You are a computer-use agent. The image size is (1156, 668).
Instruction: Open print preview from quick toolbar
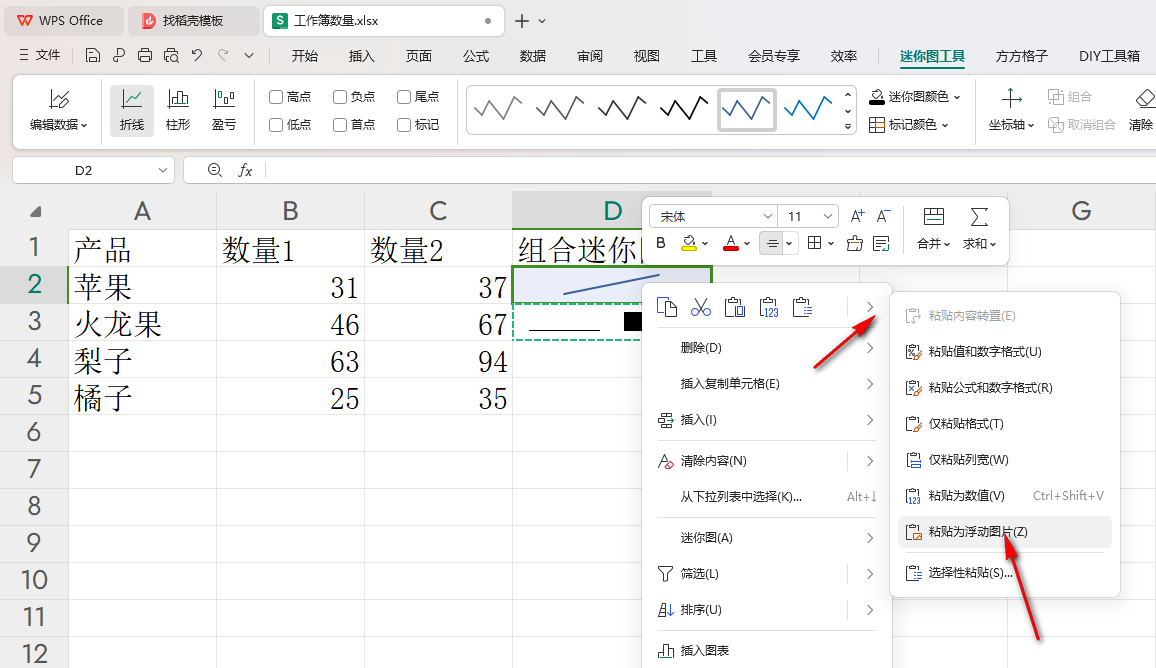[x=171, y=55]
